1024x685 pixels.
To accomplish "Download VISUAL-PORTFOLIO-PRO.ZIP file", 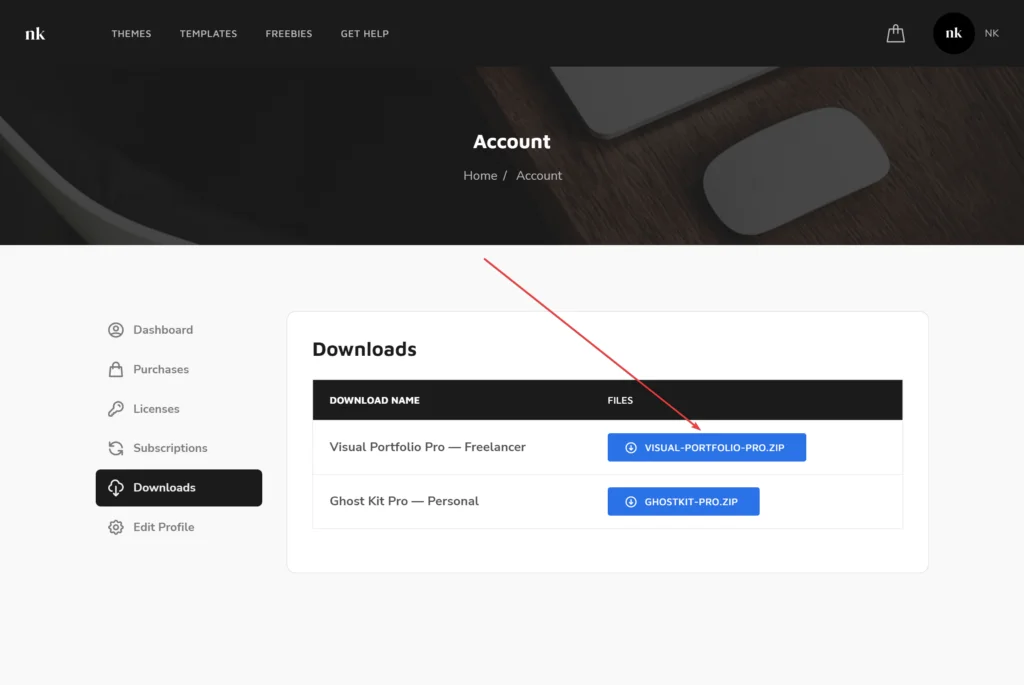I will [707, 447].
